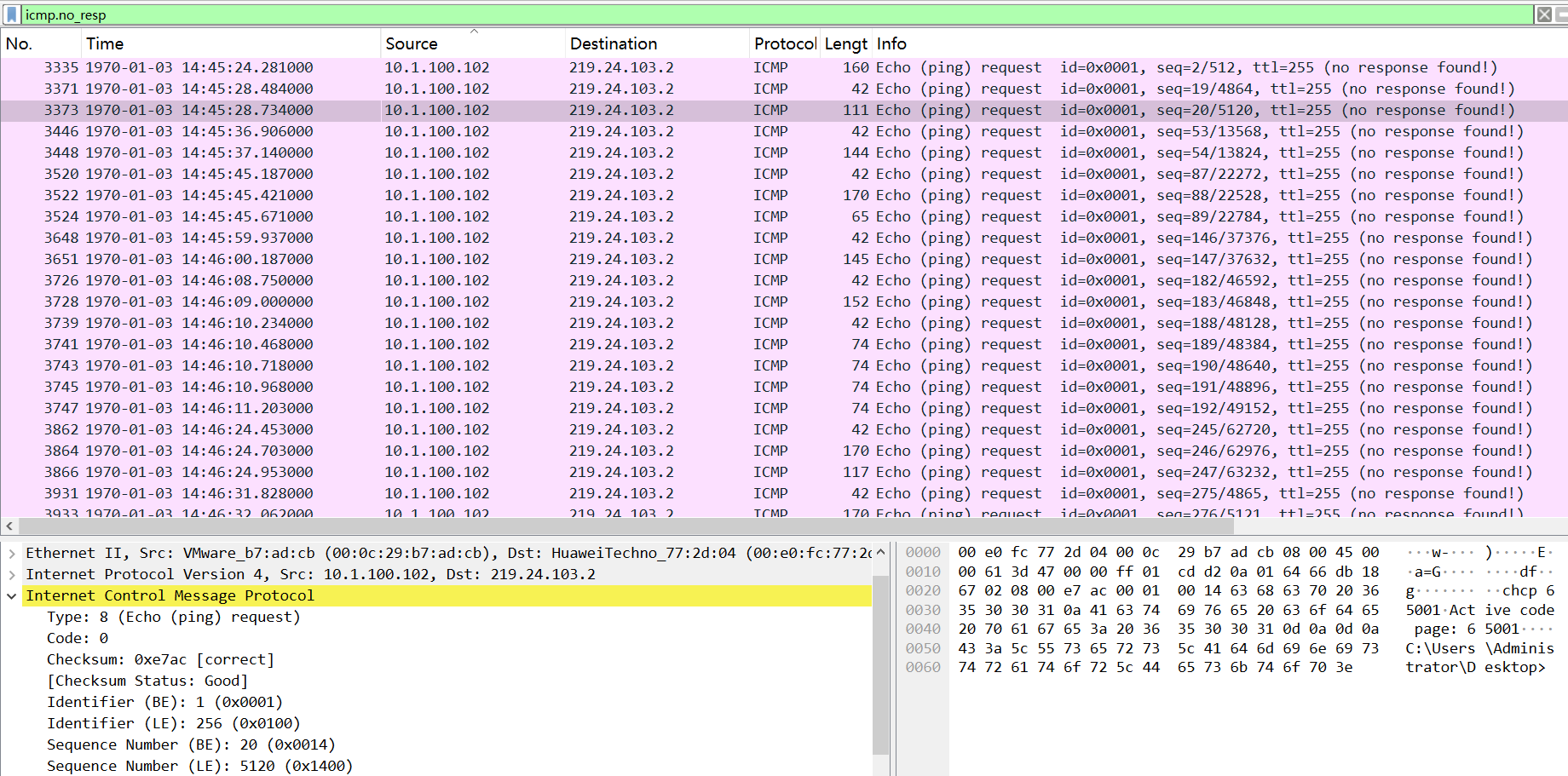Click the Destination column header
This screenshot has width=1568, height=776.
[613, 43]
